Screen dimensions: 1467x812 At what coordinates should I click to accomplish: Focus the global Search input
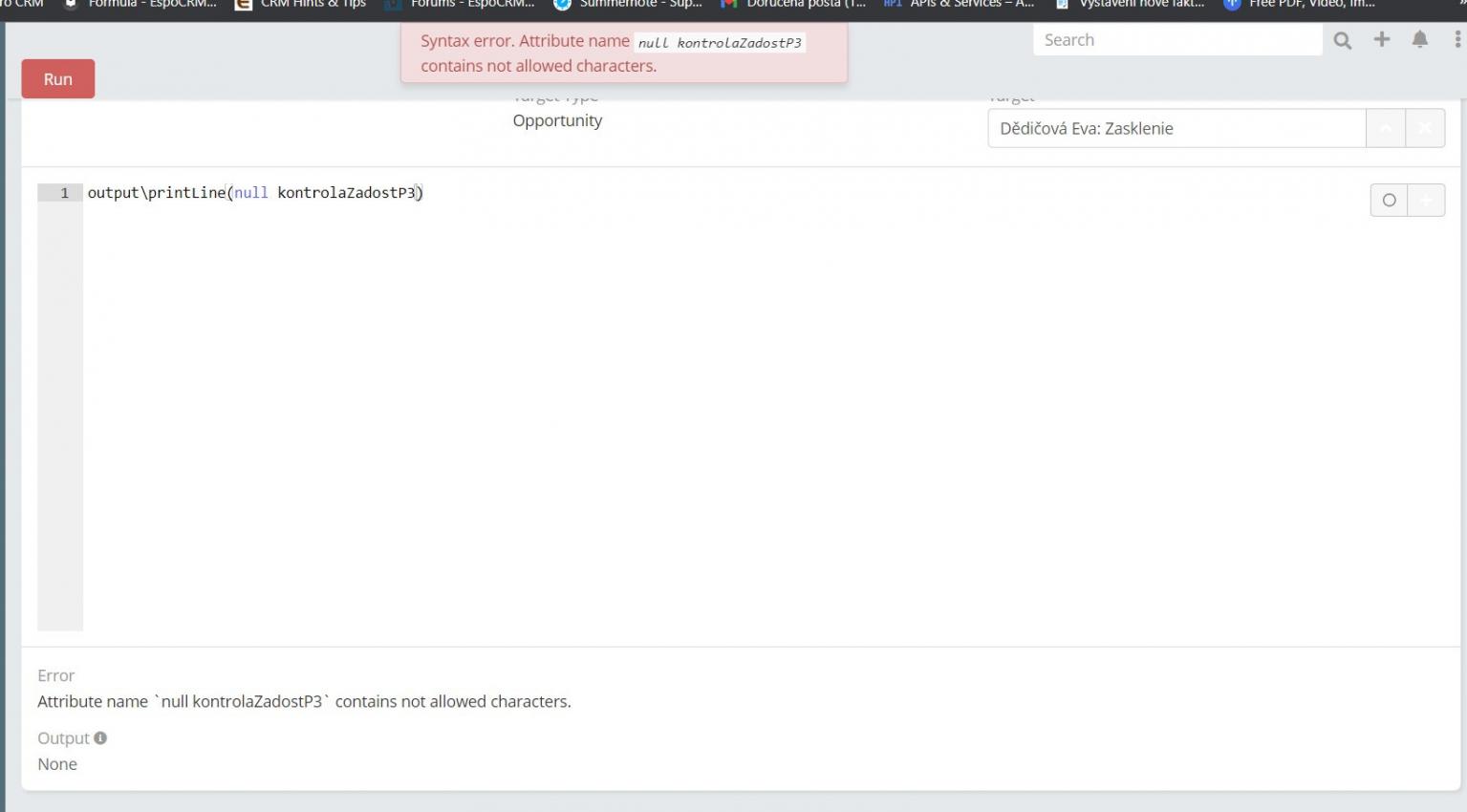click(1176, 40)
